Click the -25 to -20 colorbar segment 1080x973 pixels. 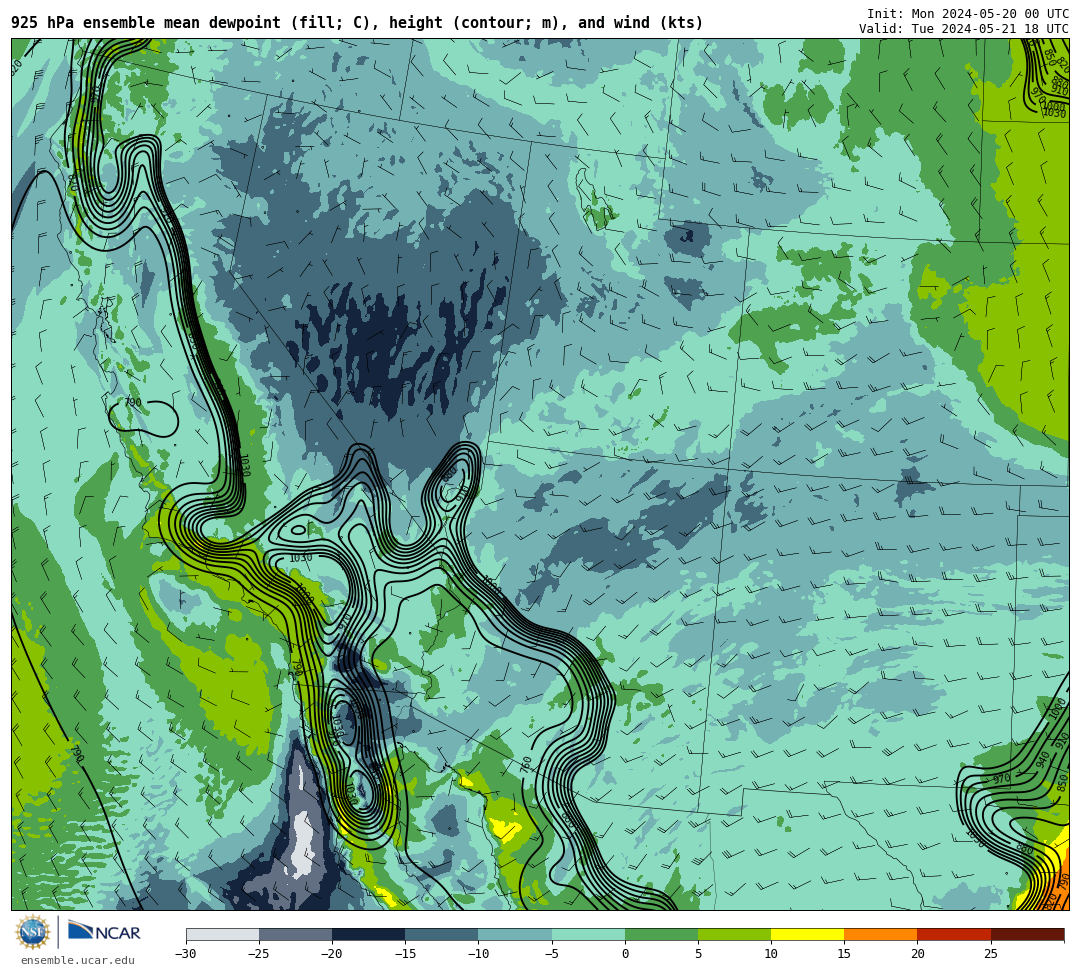(x=295, y=934)
